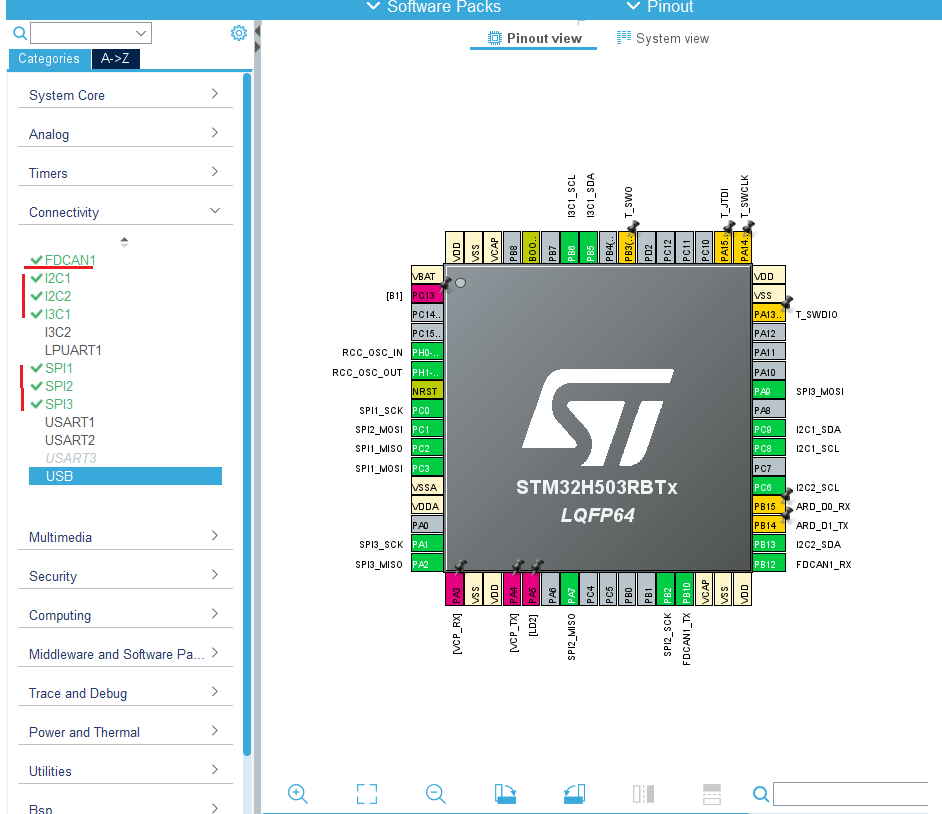Expand the Security category
Image resolution: width=942 pixels, height=814 pixels.
125,576
